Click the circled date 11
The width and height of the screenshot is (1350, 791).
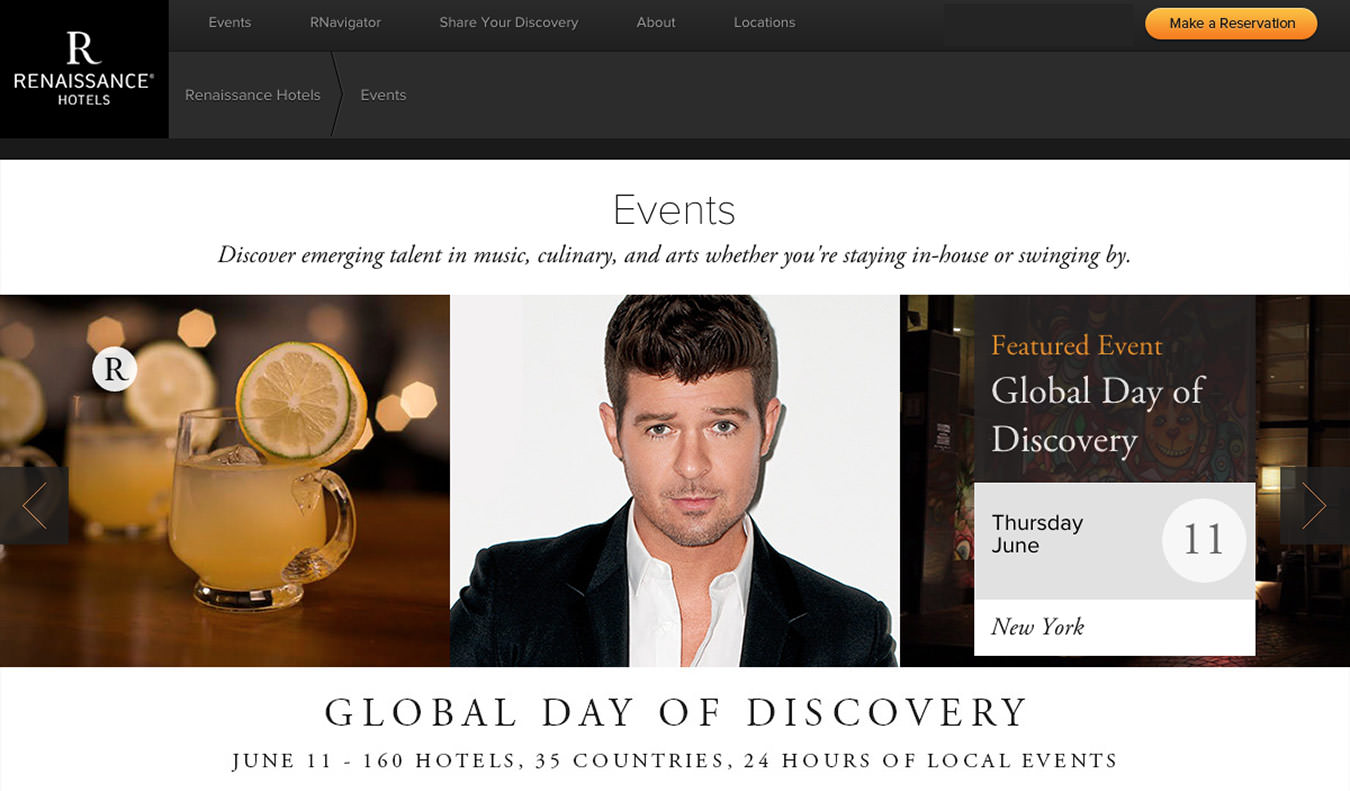(x=1203, y=539)
